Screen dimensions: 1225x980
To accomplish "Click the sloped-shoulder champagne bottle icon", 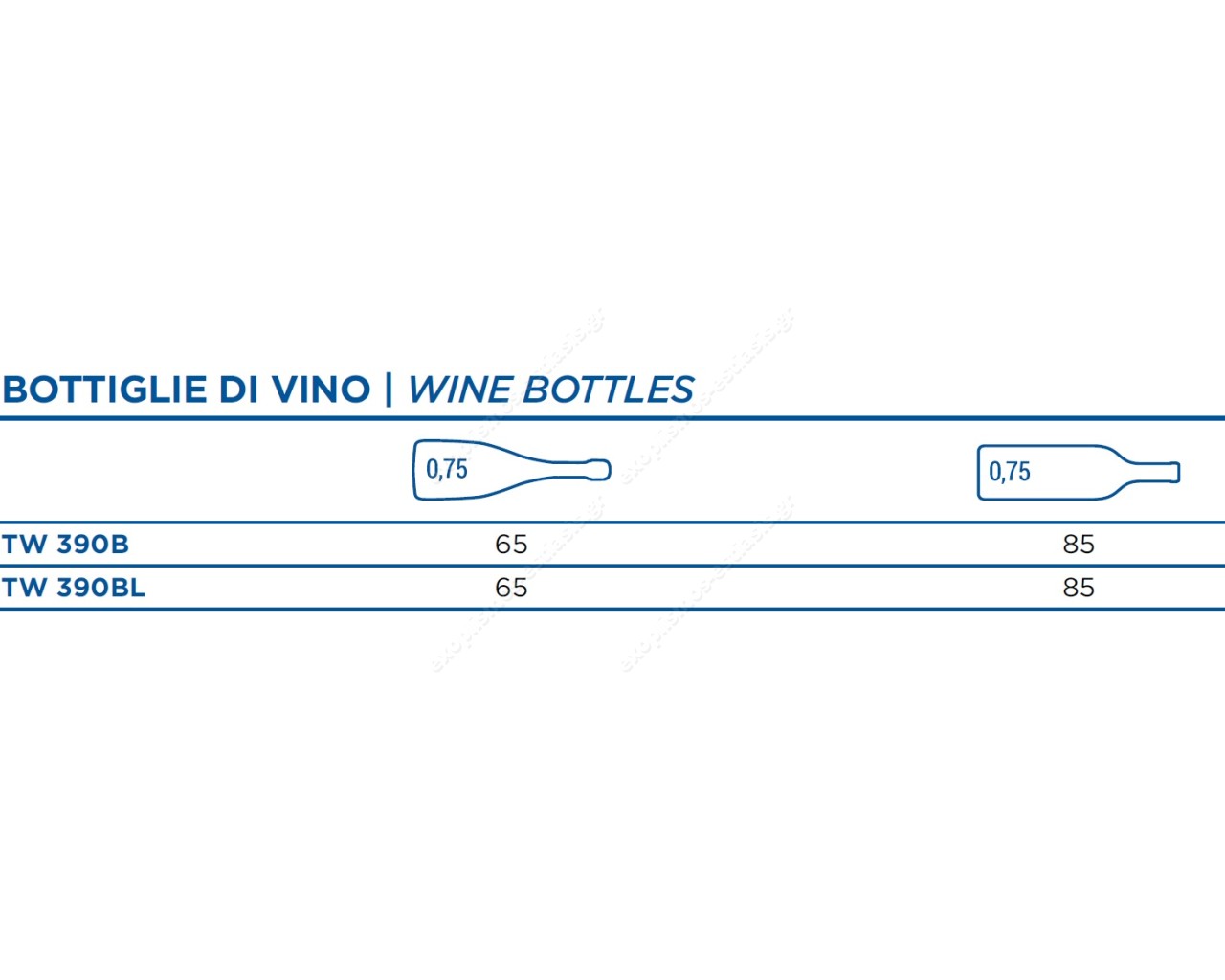I will [512, 470].
